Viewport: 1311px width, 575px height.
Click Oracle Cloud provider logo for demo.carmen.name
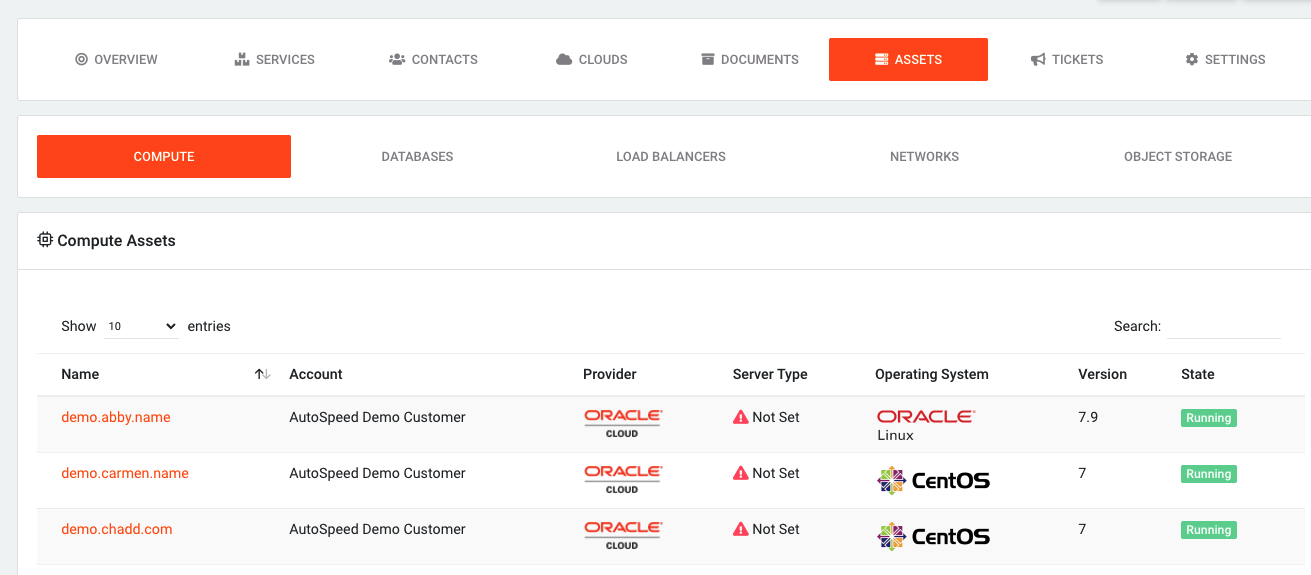pyautogui.click(x=623, y=479)
